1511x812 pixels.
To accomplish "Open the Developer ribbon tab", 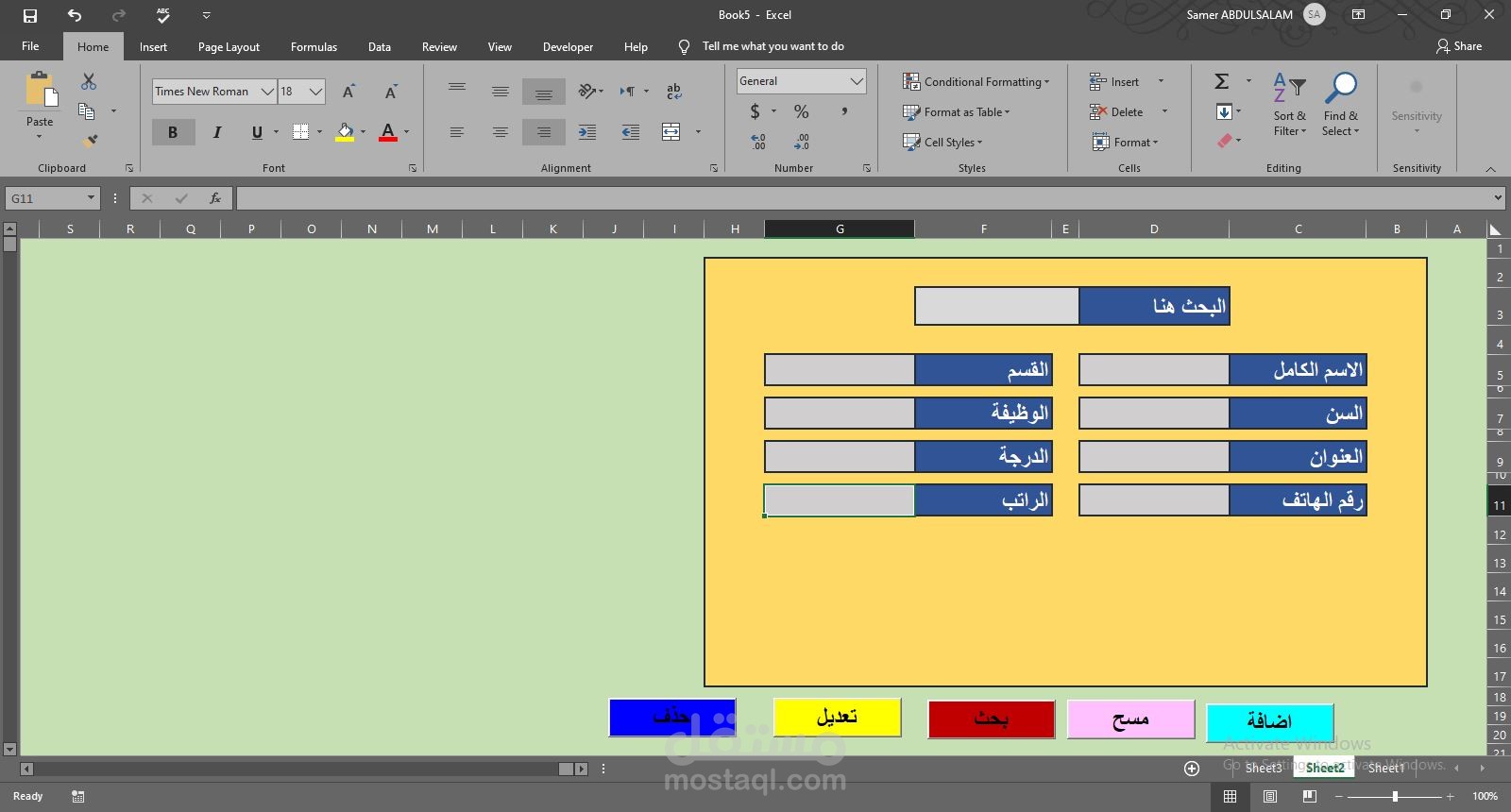I will coord(568,46).
